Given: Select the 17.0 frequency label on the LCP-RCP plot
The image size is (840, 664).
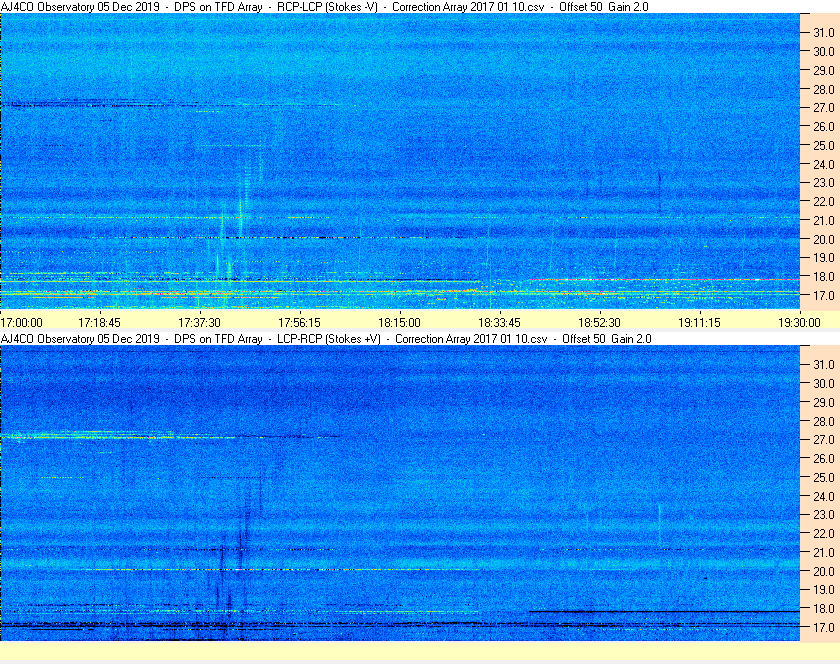Looking at the screenshot, I should pos(824,627).
